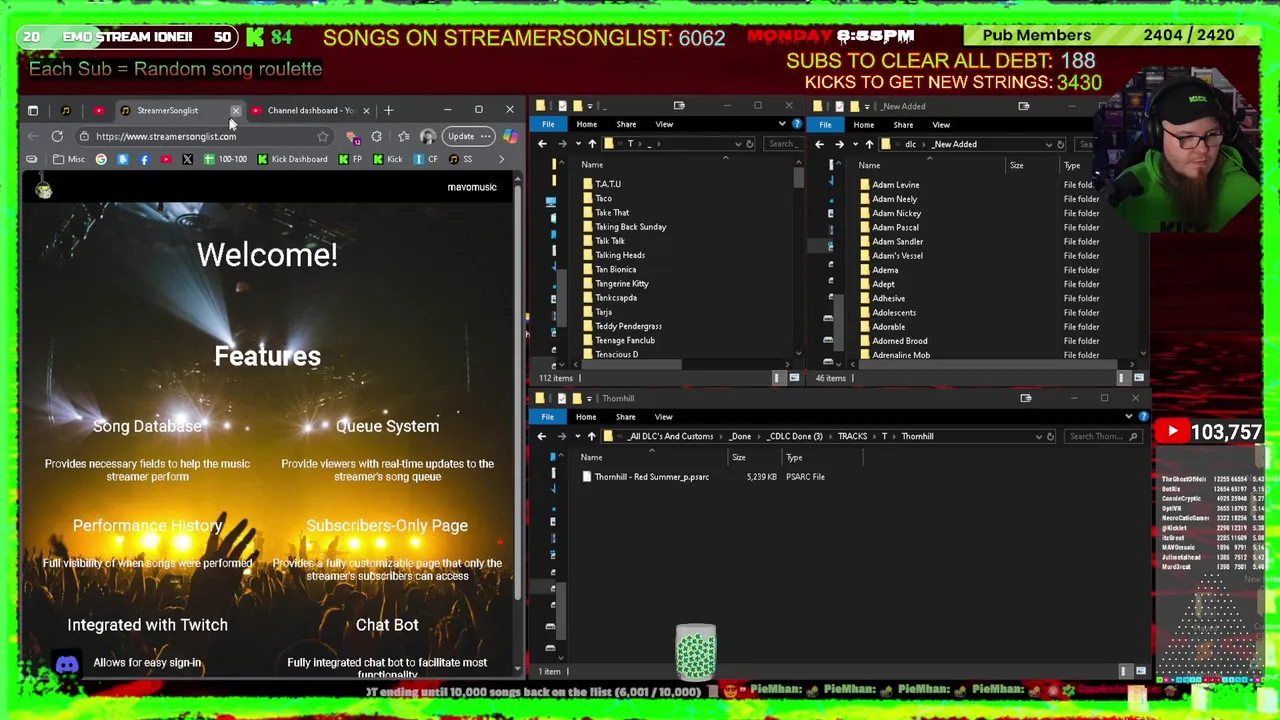This screenshot has height=720, width=1280.
Task: Switch Thornhill window to large icons view
Action: coord(1141,671)
